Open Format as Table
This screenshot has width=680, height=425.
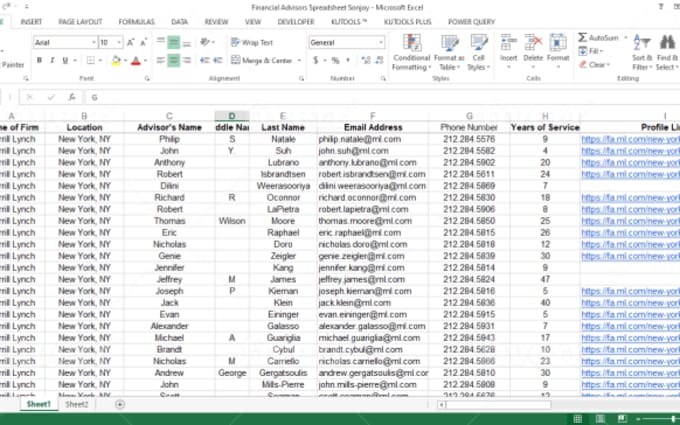449,52
